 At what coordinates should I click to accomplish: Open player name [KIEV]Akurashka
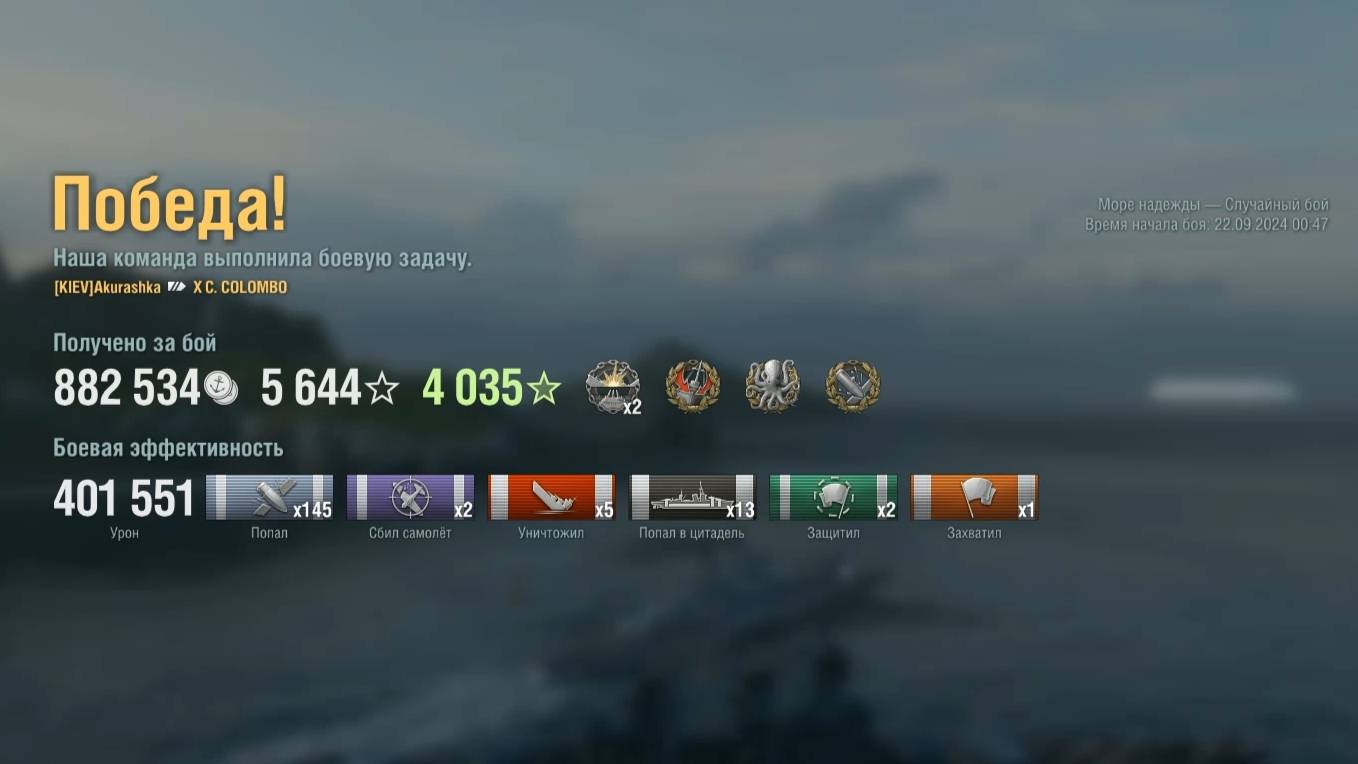pyautogui.click(x=107, y=287)
